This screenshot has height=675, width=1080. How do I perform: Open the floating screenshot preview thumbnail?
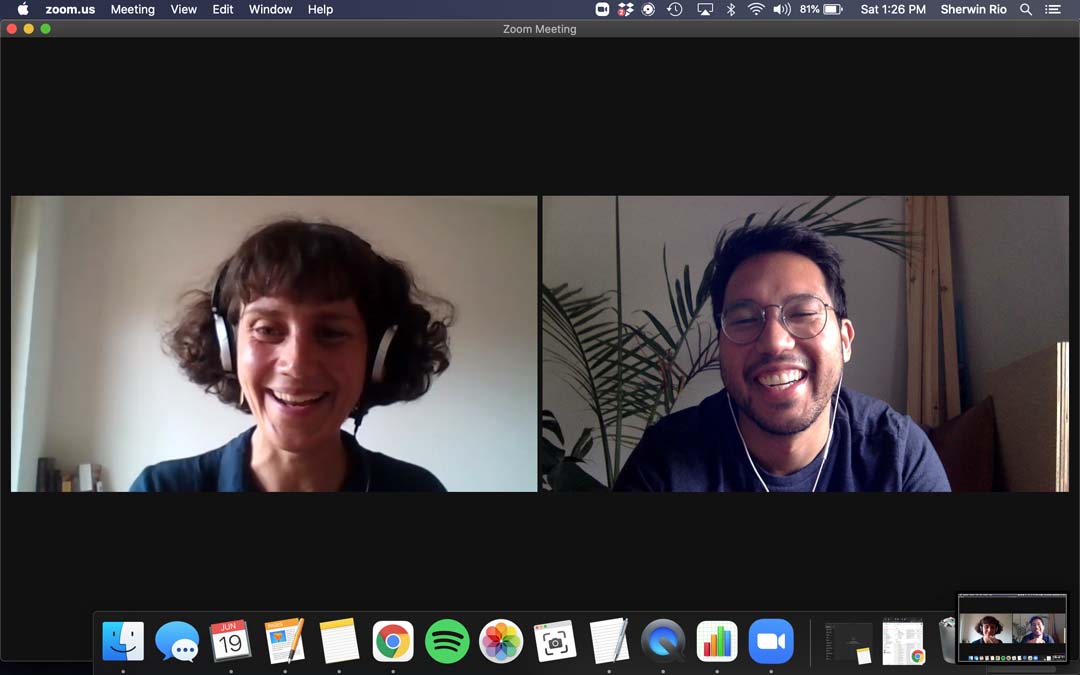1012,627
